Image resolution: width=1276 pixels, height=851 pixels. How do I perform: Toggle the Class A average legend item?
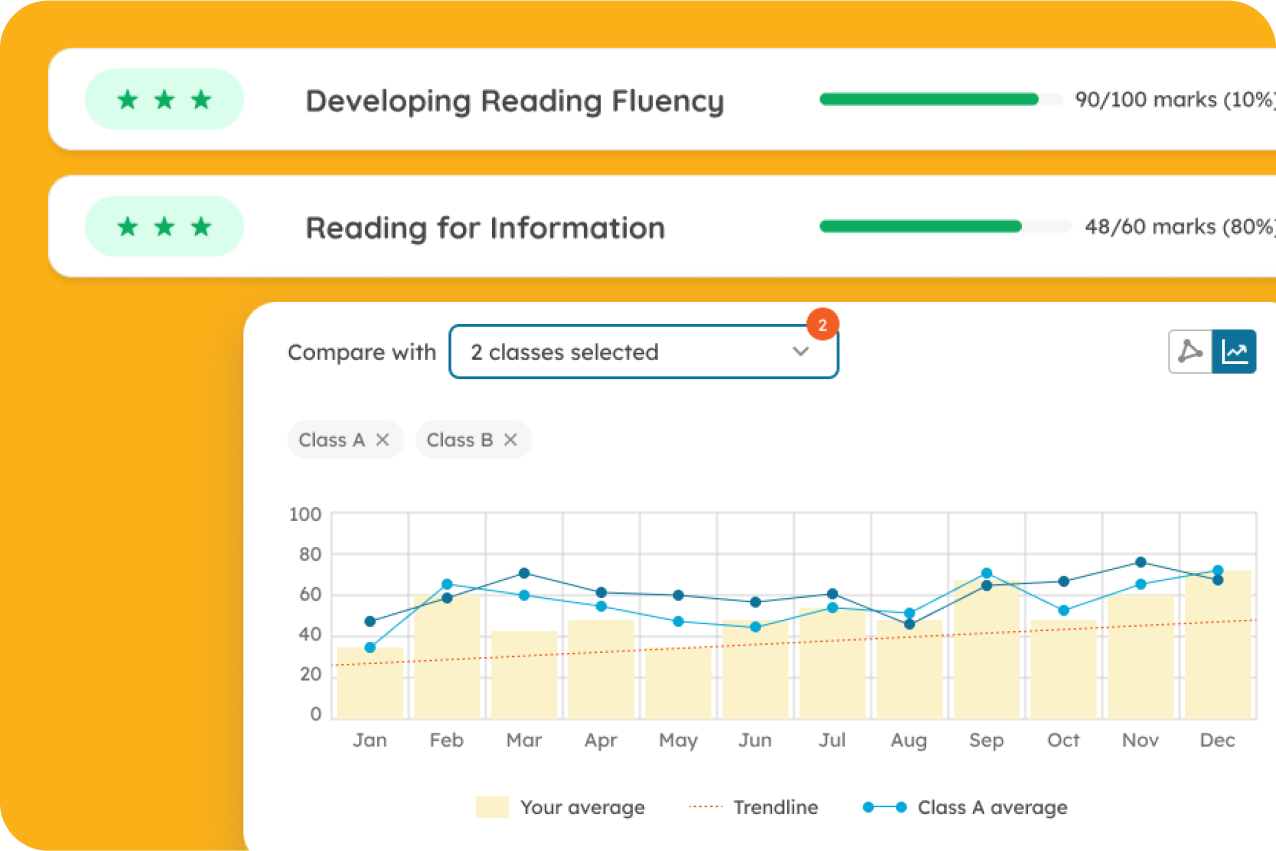coord(966,807)
